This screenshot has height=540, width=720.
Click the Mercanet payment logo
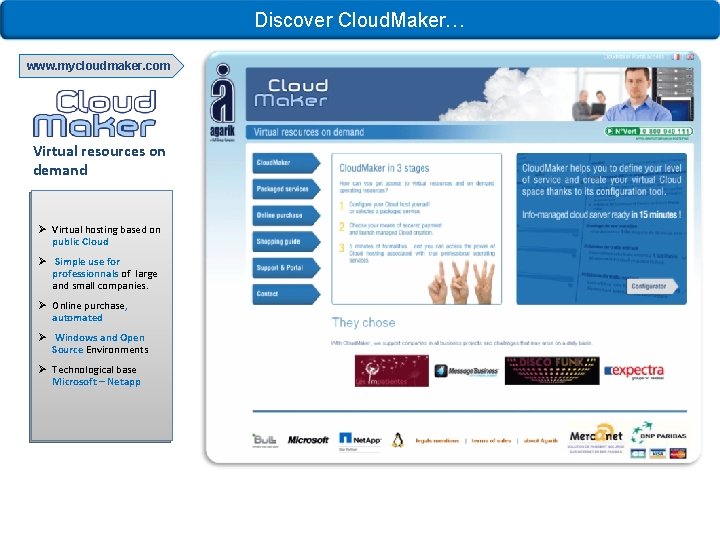click(x=596, y=439)
